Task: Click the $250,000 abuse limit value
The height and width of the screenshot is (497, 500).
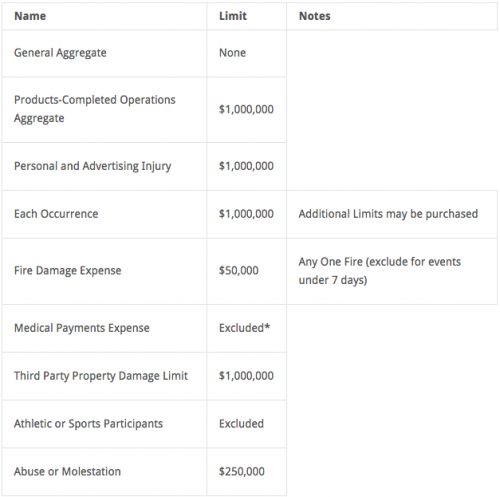Action: coord(241,472)
